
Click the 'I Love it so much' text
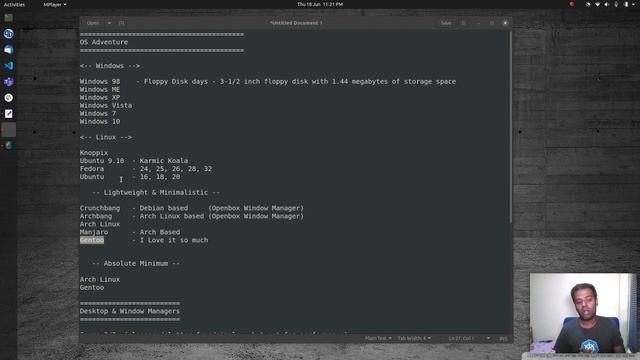tap(174, 240)
